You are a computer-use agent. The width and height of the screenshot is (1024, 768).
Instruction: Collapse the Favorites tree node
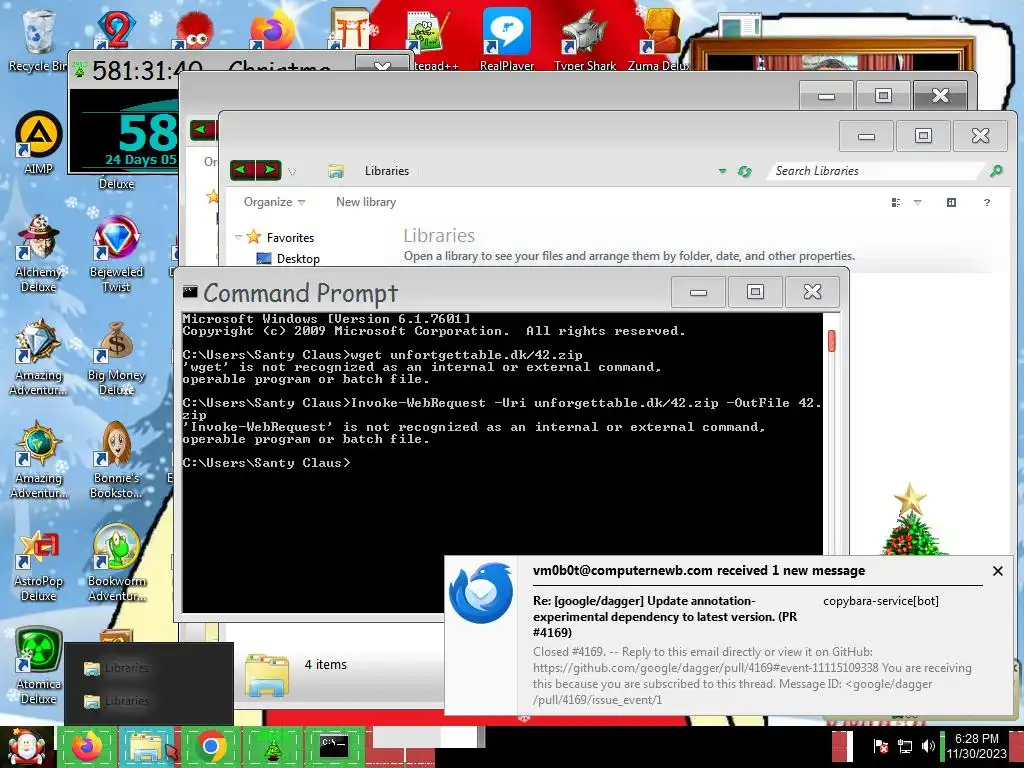pyautogui.click(x=238, y=237)
